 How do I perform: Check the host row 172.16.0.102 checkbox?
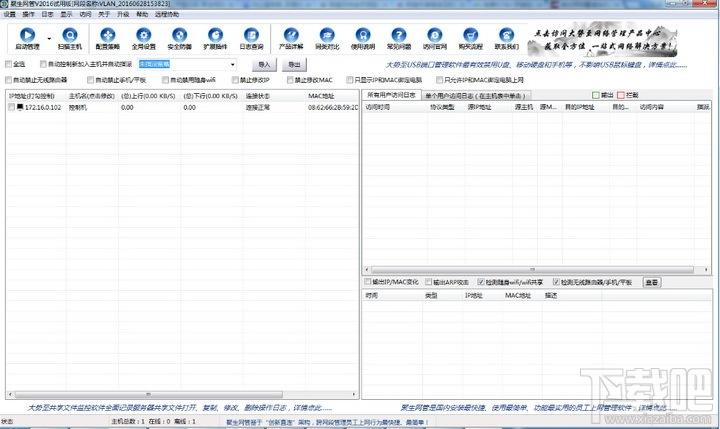(x=11, y=107)
